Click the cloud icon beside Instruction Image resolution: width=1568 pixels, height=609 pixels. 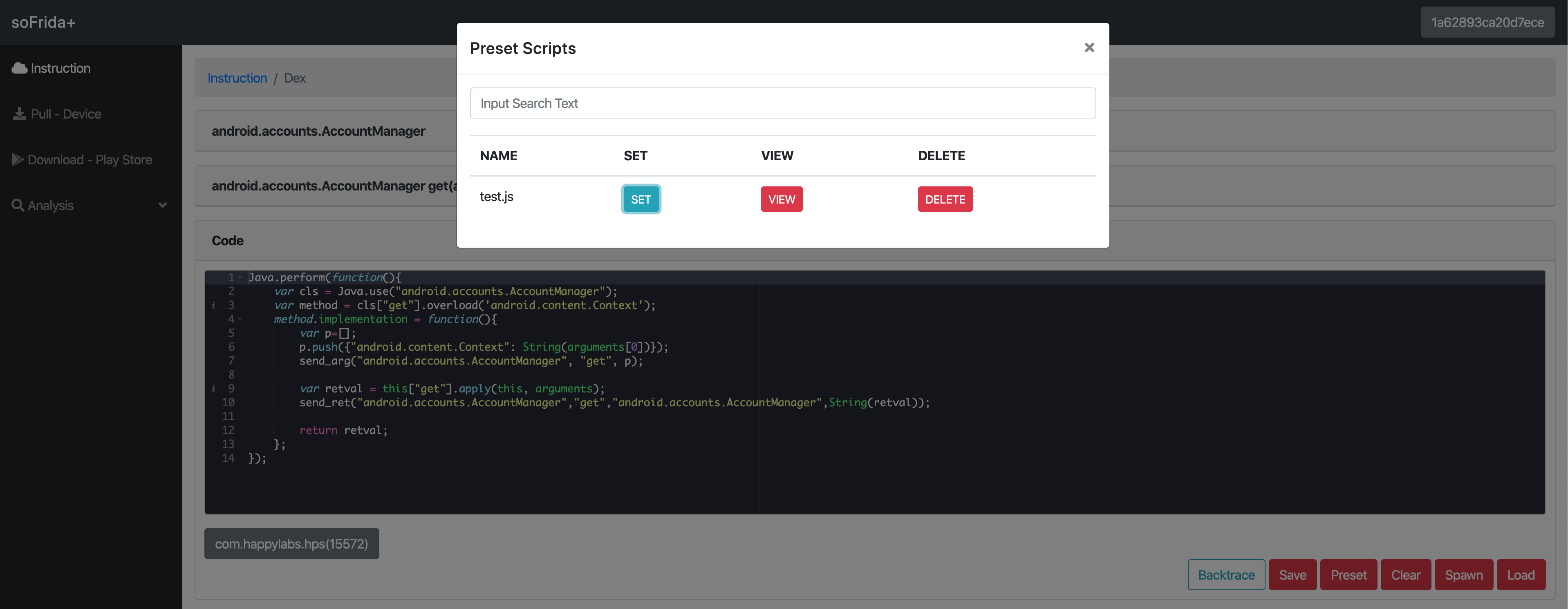(20, 68)
